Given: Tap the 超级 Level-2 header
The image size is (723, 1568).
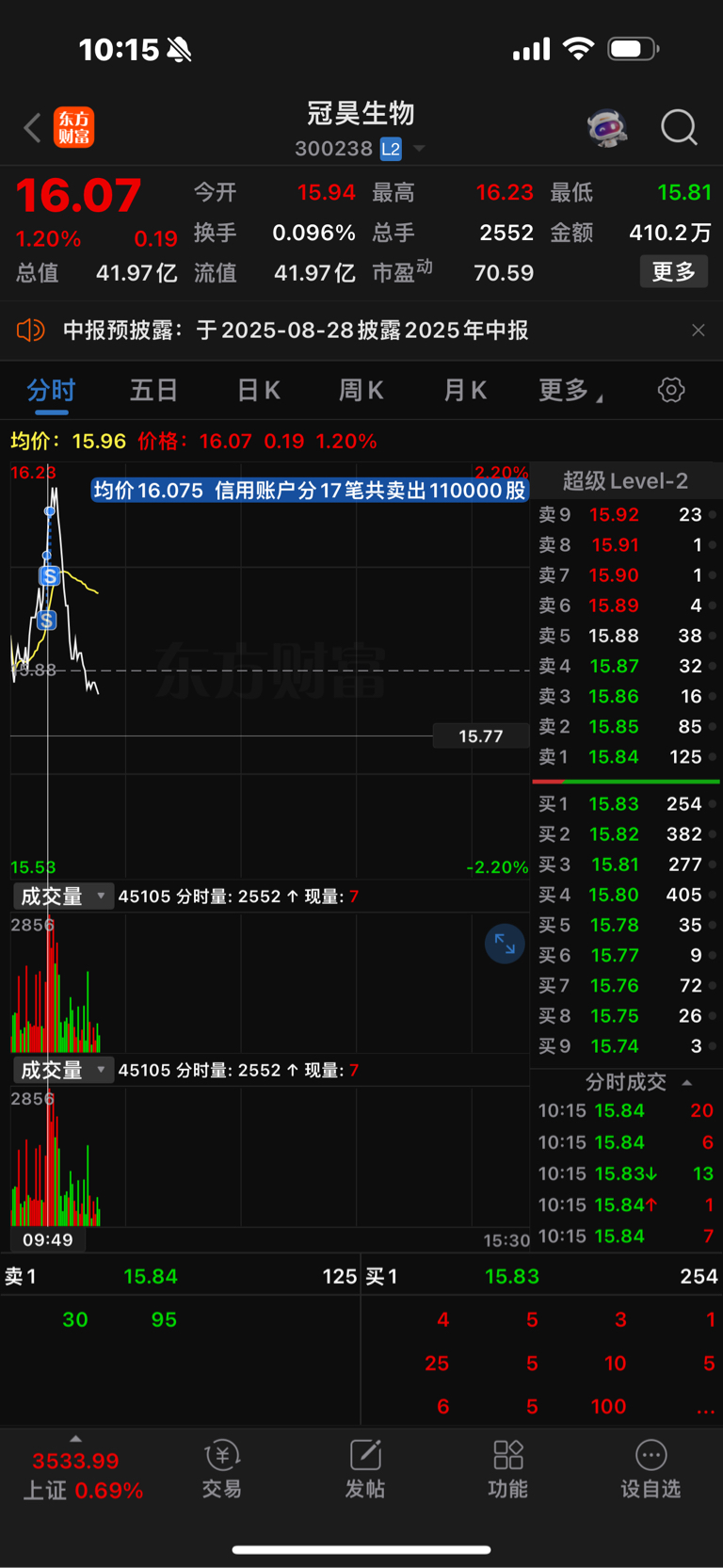Looking at the screenshot, I should click(x=625, y=481).
